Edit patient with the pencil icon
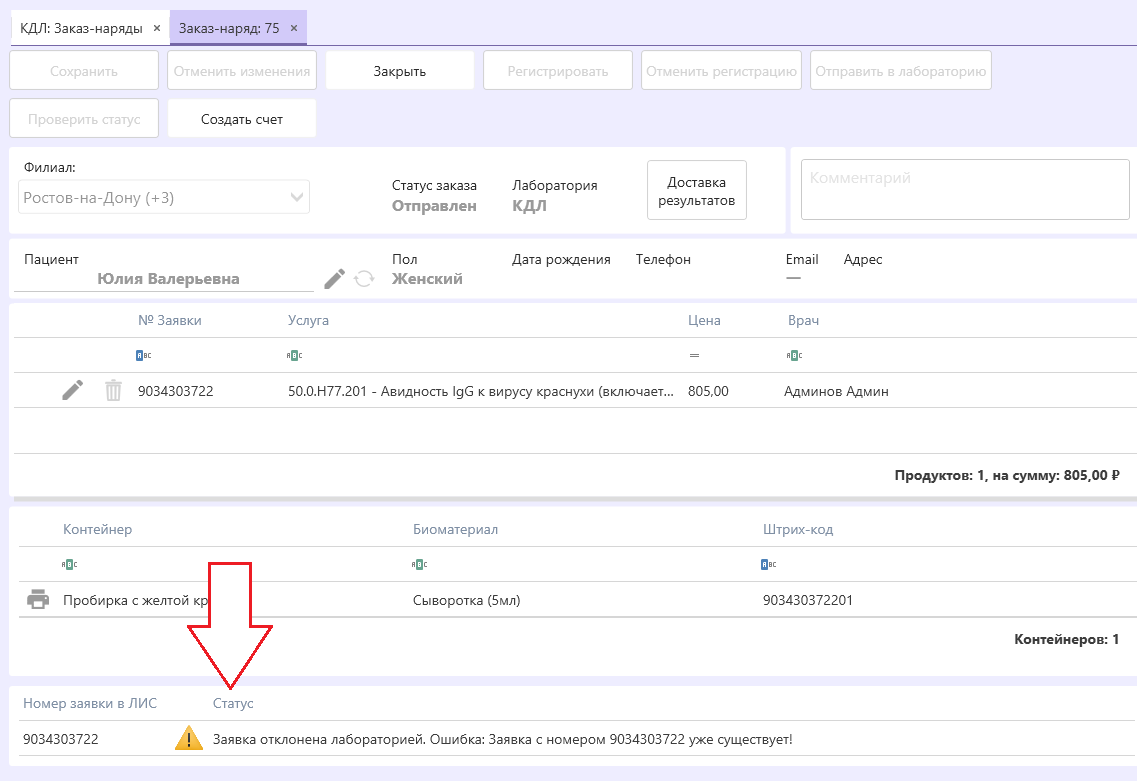The width and height of the screenshot is (1141, 781). 334,279
